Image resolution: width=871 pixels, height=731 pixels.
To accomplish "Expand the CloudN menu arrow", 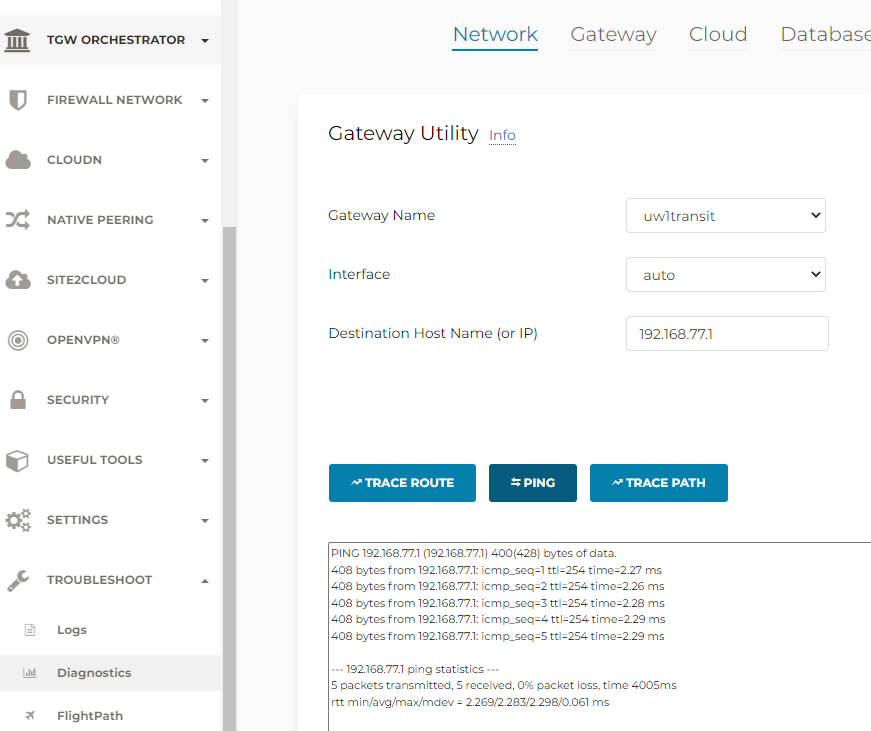I will click(205, 161).
